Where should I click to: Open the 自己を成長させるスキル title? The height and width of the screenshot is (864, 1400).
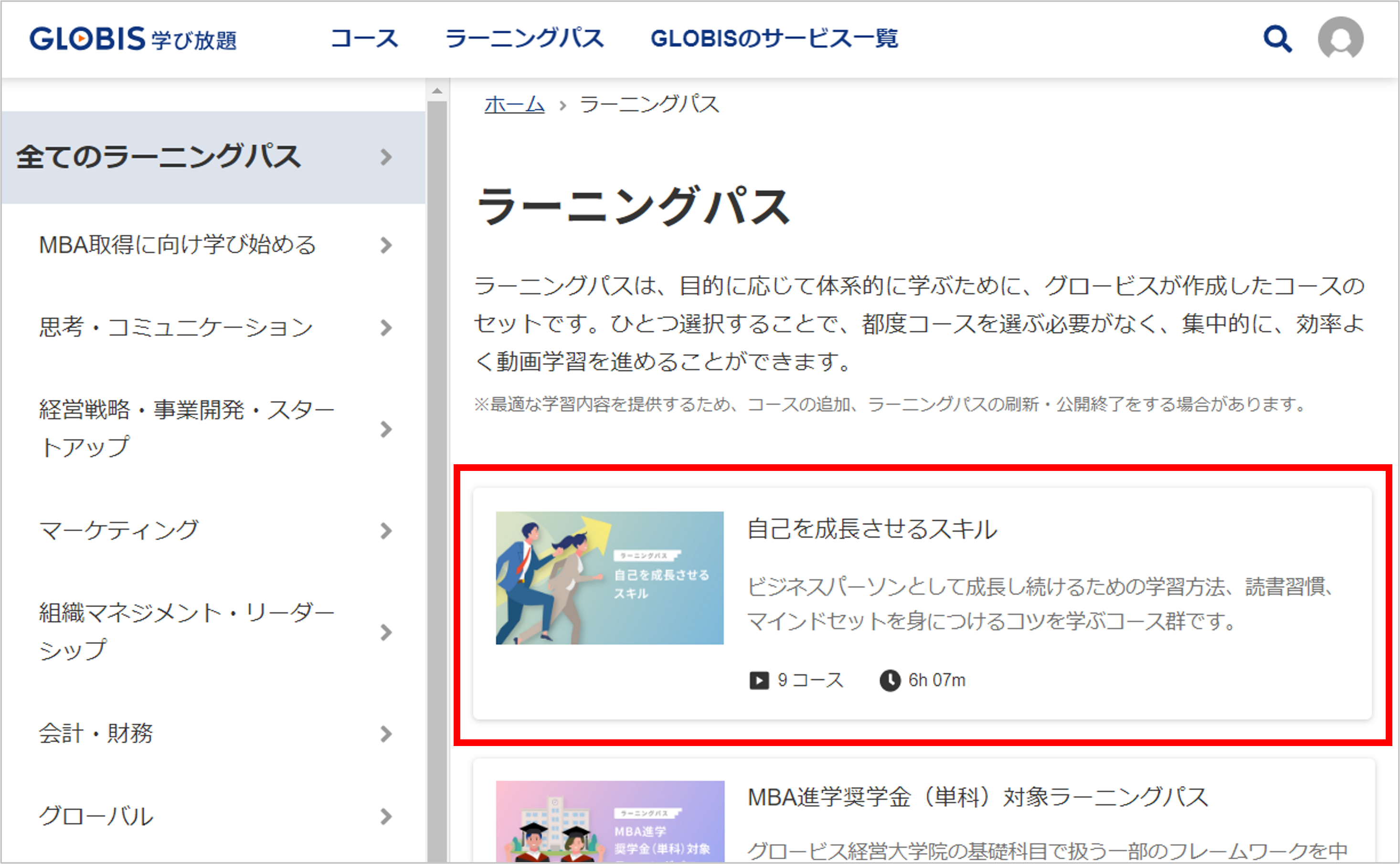[872, 529]
